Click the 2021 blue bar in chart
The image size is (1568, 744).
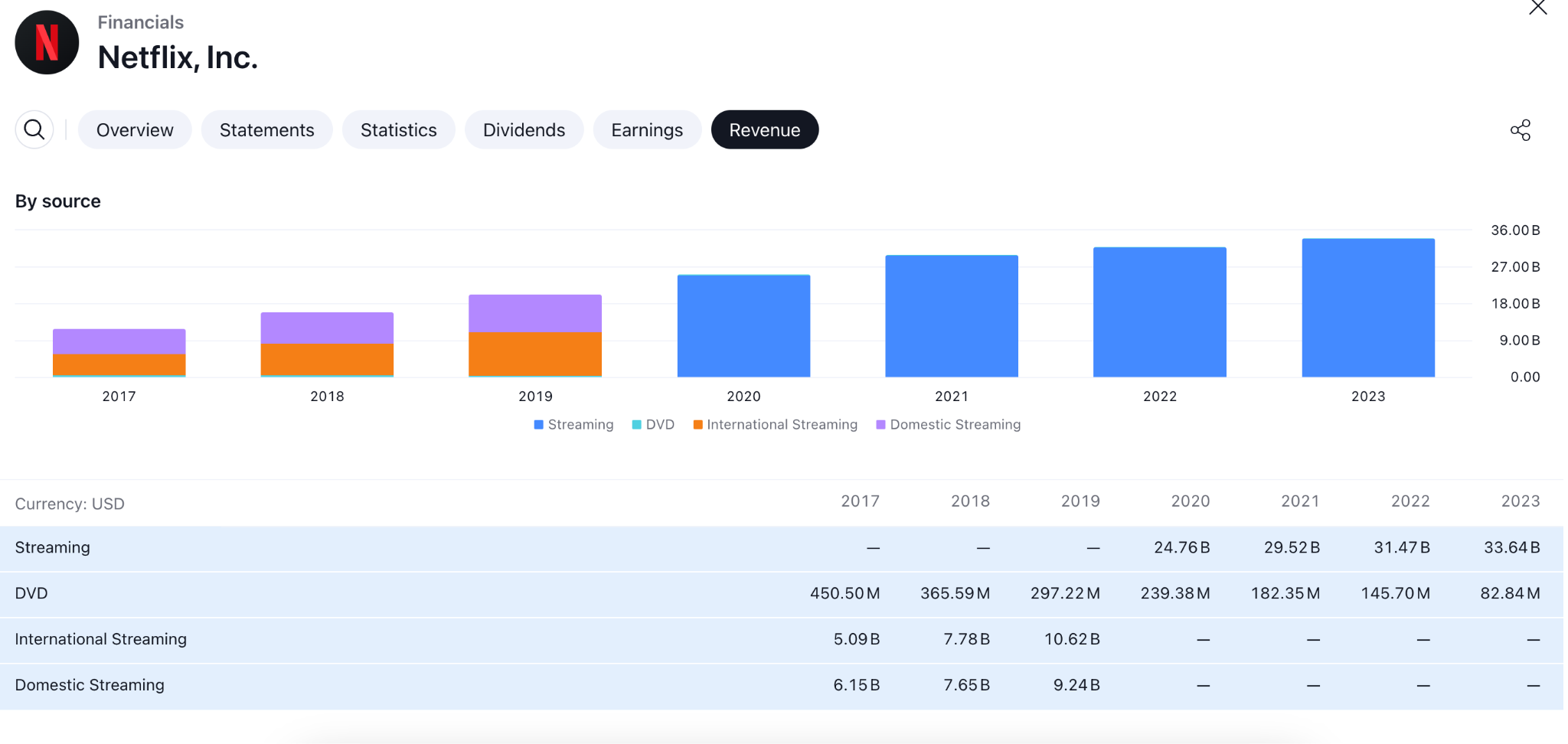pyautogui.click(x=952, y=316)
